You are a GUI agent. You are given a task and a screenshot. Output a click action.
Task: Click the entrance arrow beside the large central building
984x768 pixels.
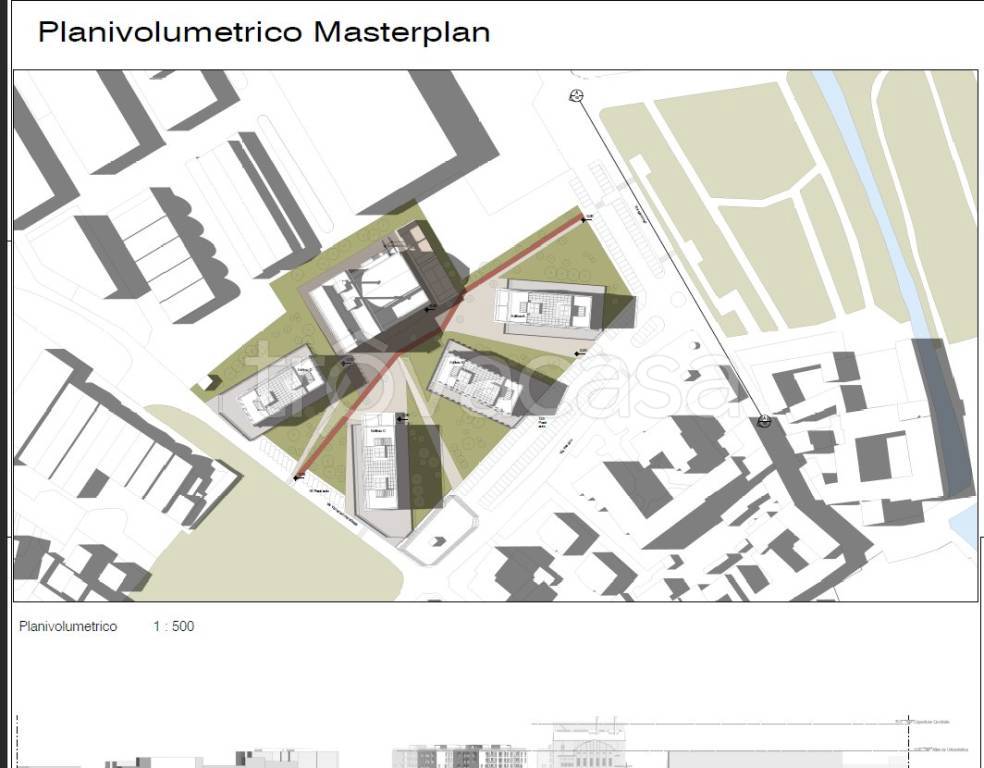click(x=429, y=311)
